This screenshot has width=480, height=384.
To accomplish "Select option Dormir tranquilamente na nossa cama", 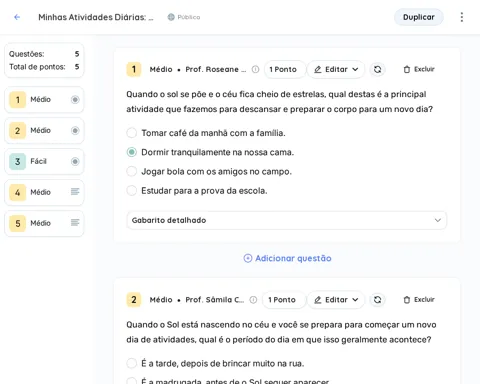I will [x=132, y=152].
